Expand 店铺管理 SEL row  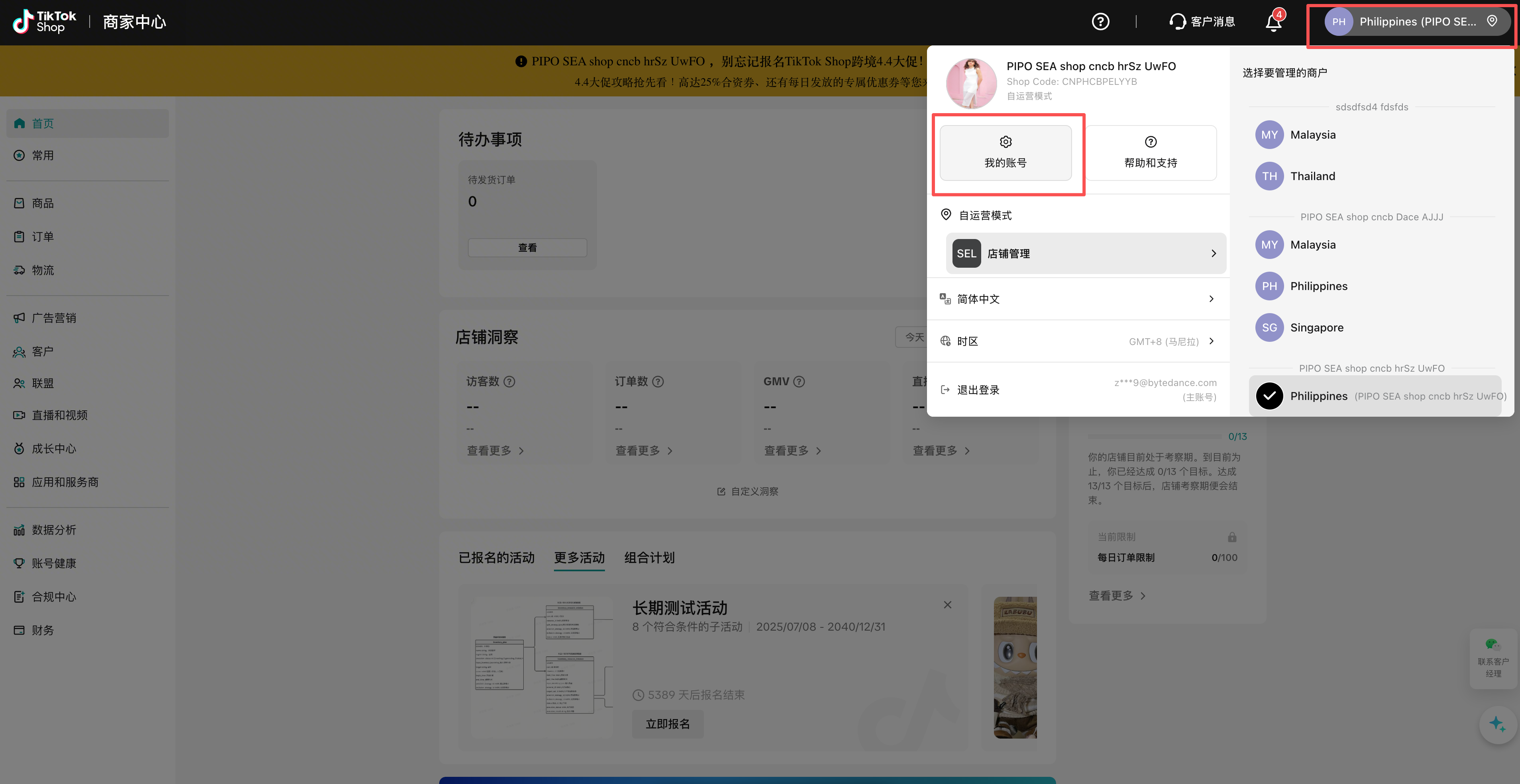(1086, 254)
